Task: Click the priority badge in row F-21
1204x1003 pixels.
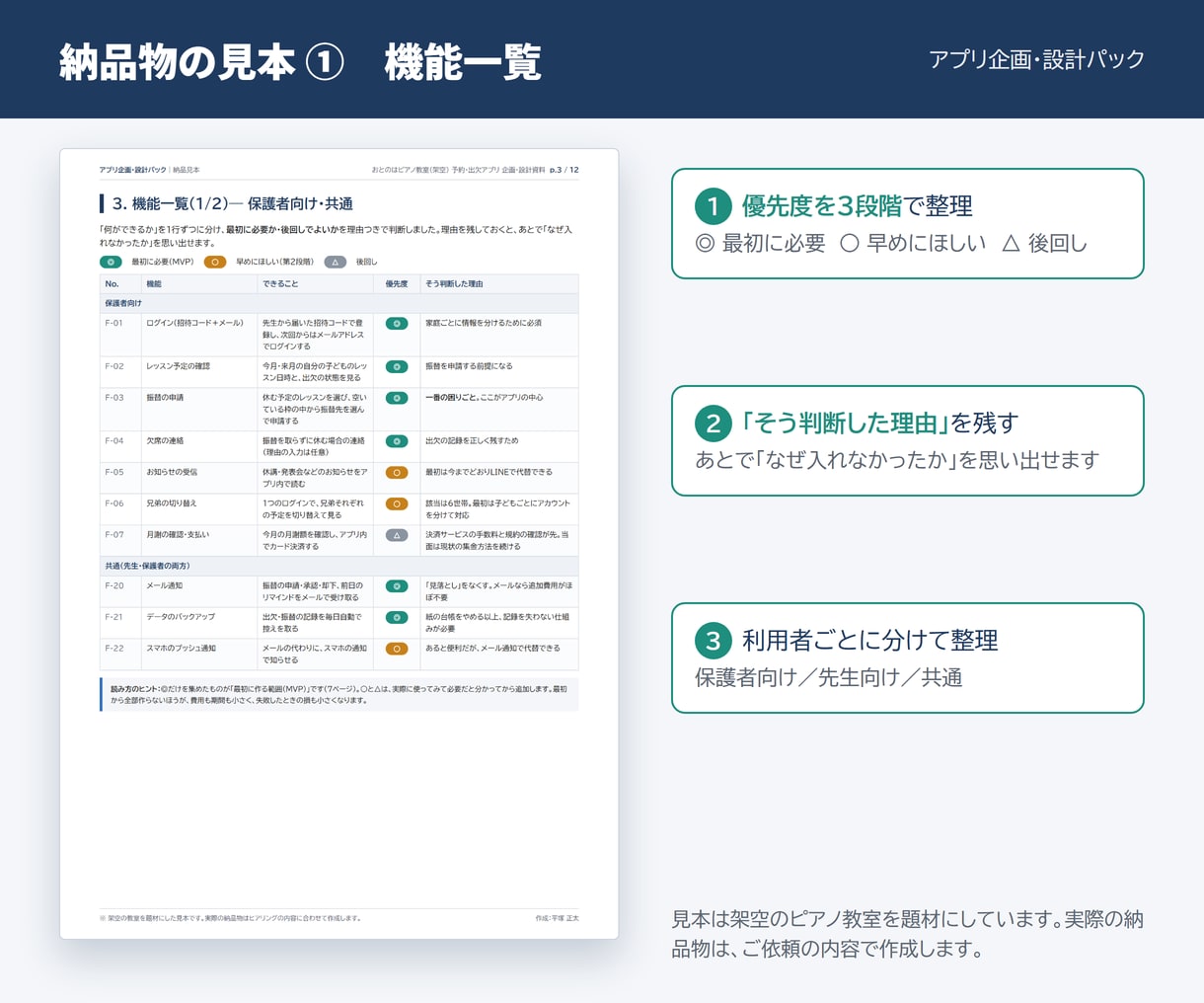Action: pos(397,617)
